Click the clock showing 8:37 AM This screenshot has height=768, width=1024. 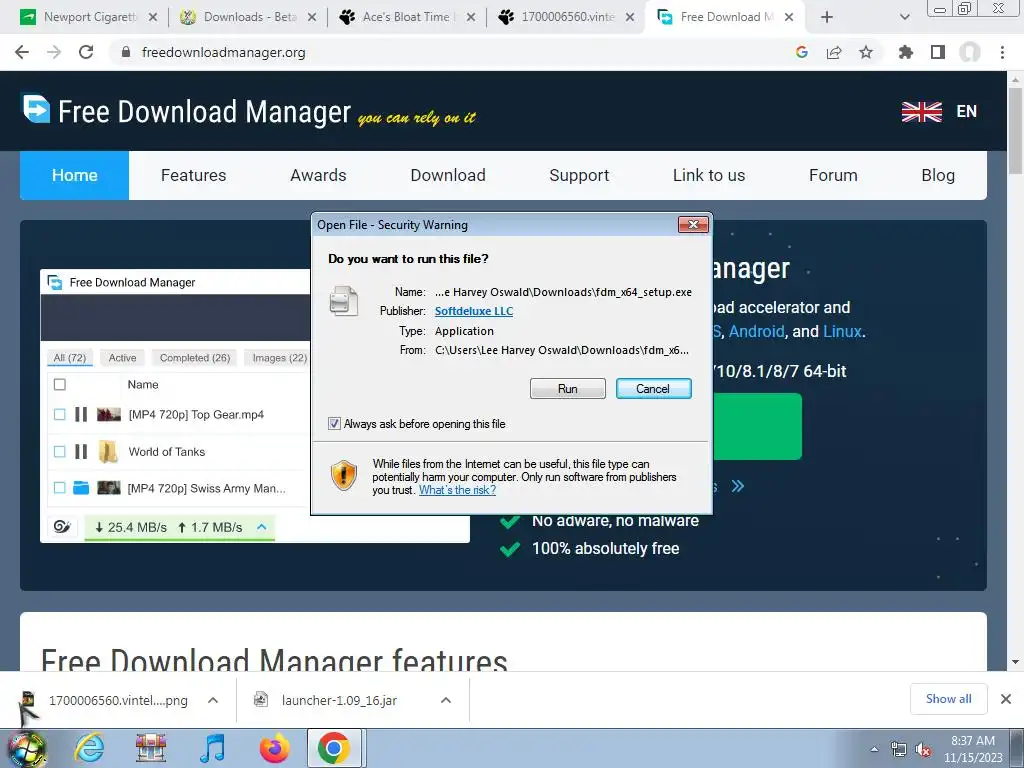(x=972, y=741)
